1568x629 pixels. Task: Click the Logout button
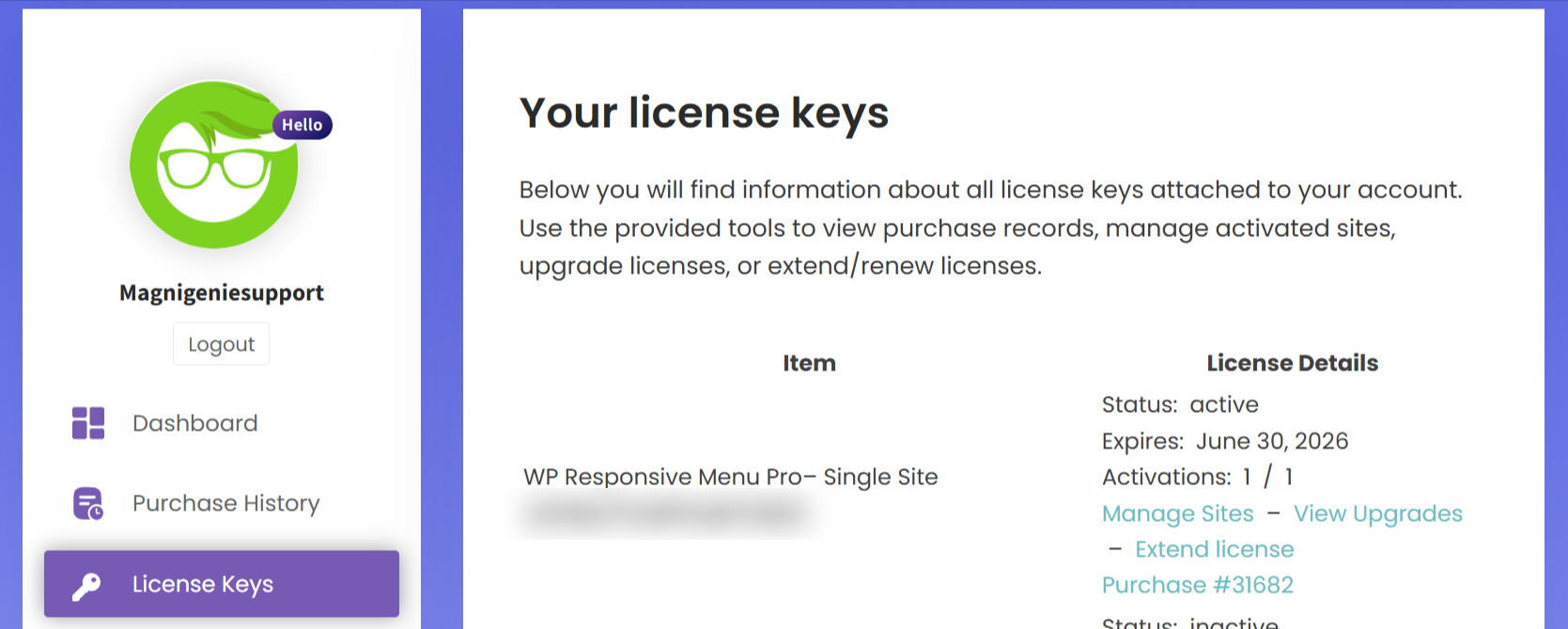[x=221, y=343]
